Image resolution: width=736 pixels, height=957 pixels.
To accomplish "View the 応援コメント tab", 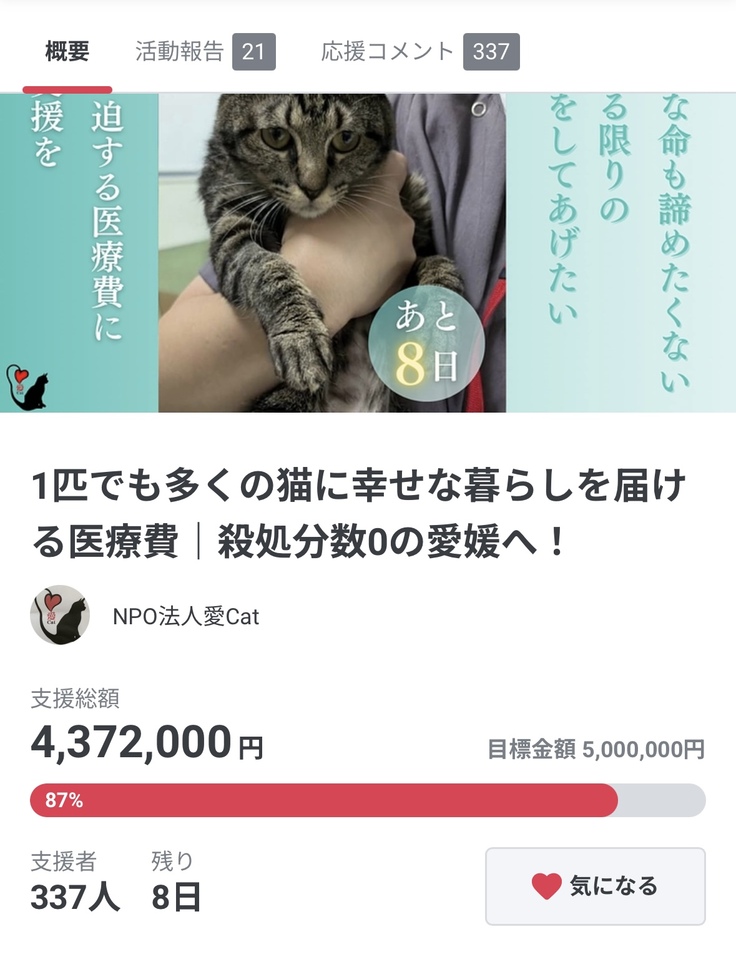I will [388, 52].
